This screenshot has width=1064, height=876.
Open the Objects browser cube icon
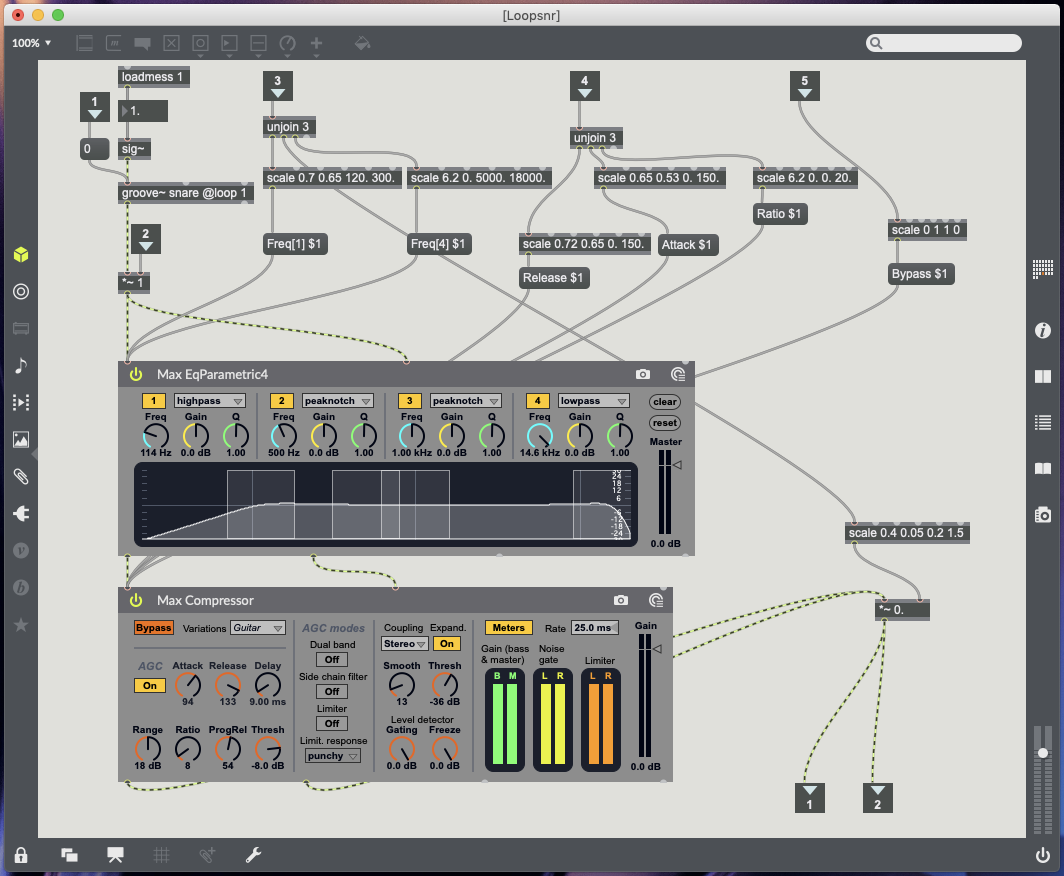21,255
